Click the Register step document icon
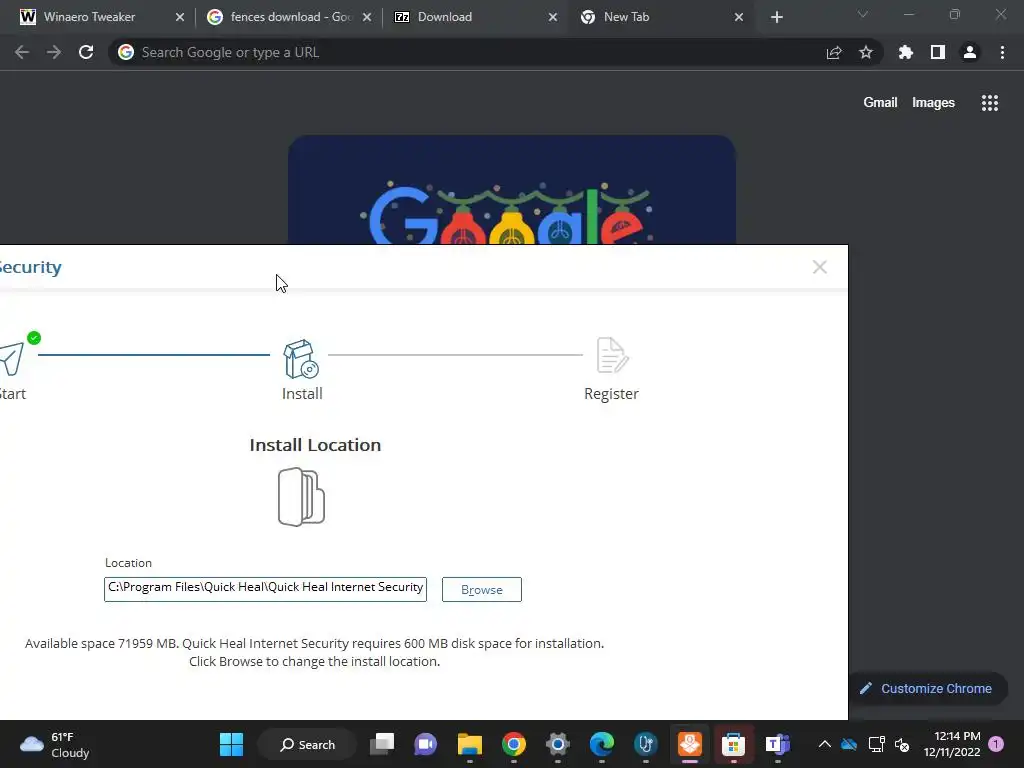Viewport: 1024px width, 768px height. click(x=612, y=355)
